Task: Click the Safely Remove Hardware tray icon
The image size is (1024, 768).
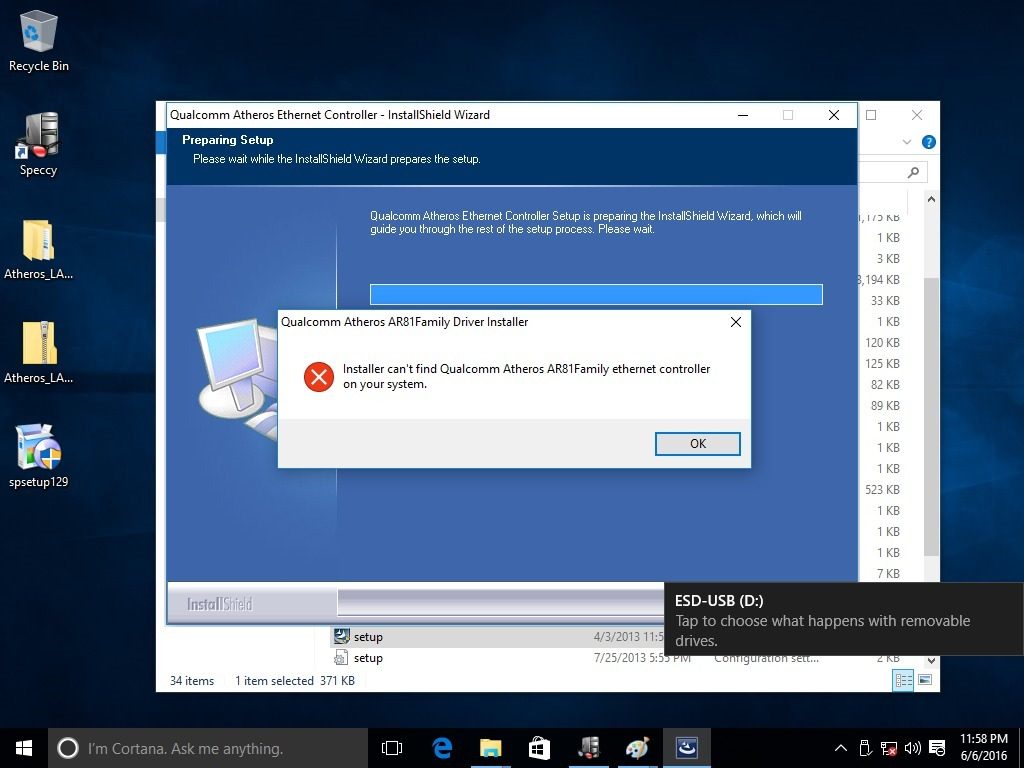Action: tap(865, 748)
